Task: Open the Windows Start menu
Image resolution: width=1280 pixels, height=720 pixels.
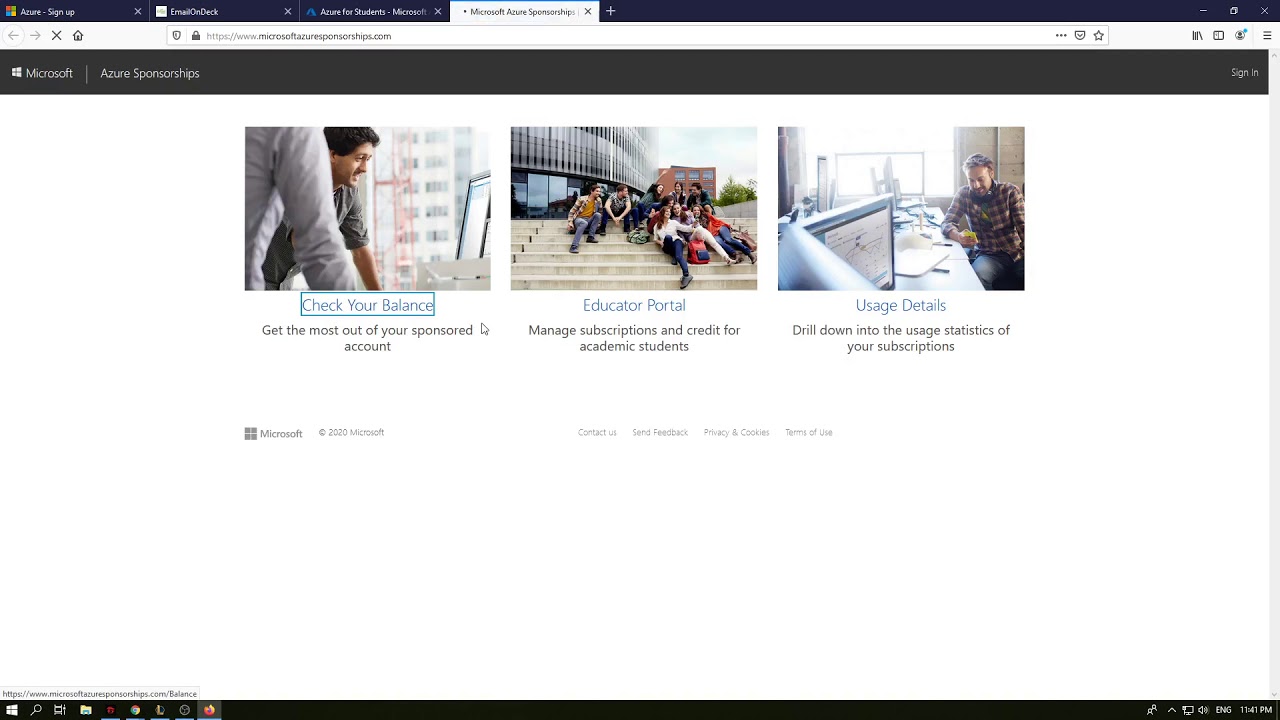Action: [x=12, y=710]
